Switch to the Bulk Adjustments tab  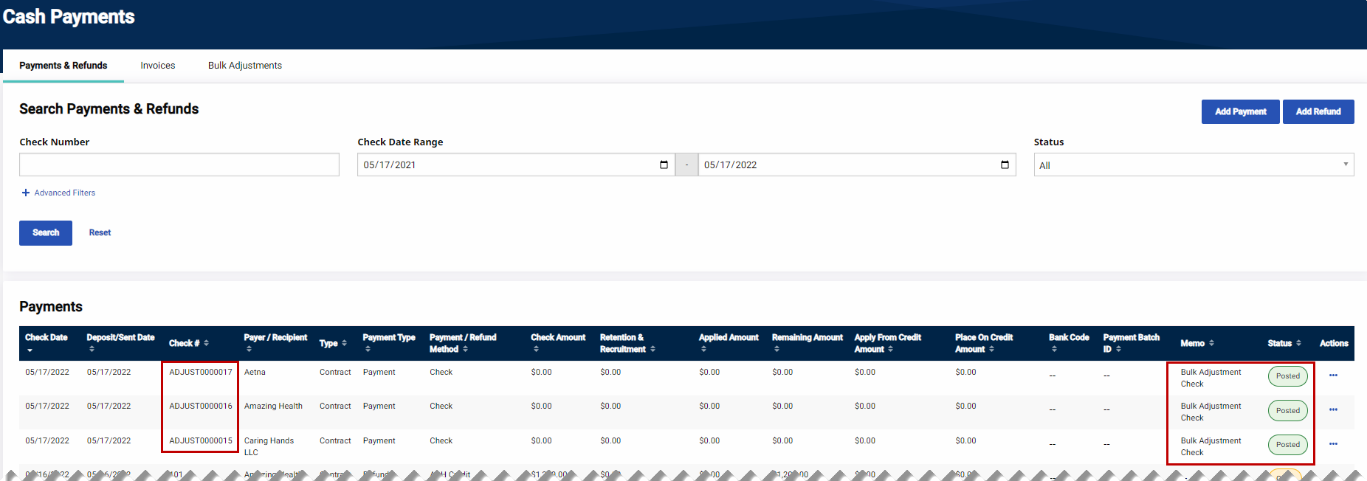245,66
